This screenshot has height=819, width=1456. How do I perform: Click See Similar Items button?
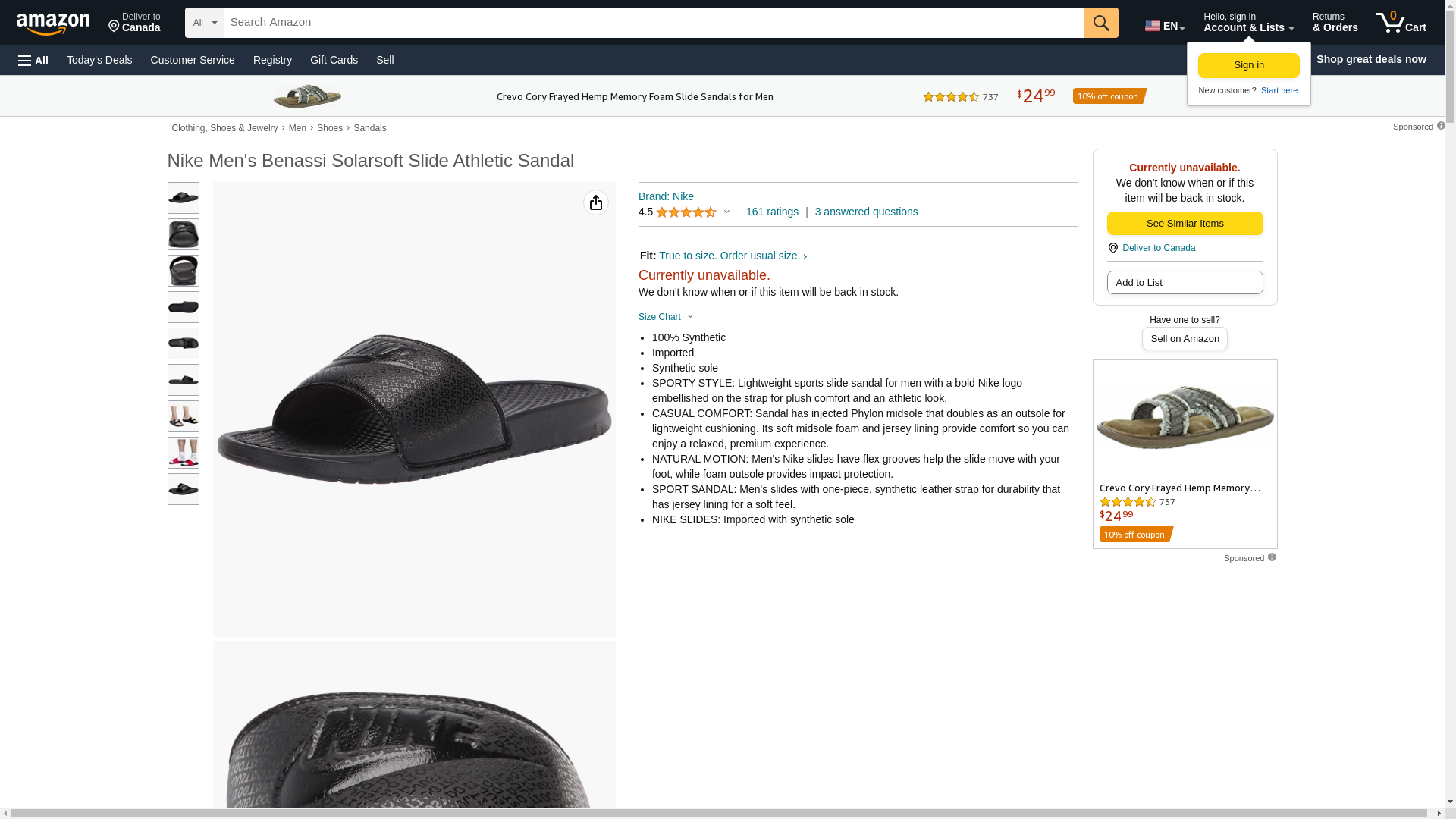(x=1185, y=224)
